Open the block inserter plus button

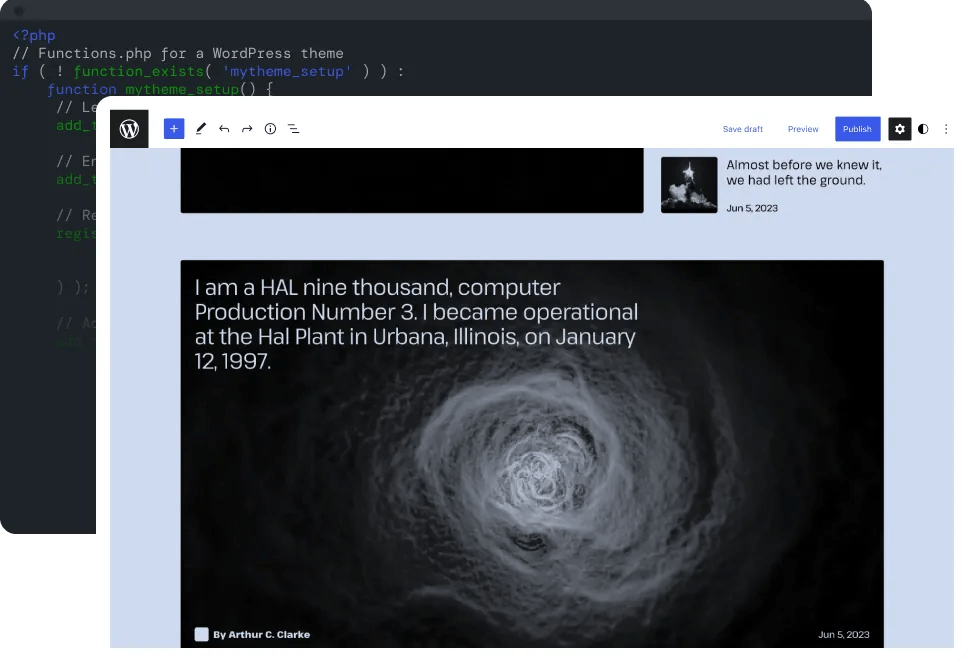tap(174, 129)
